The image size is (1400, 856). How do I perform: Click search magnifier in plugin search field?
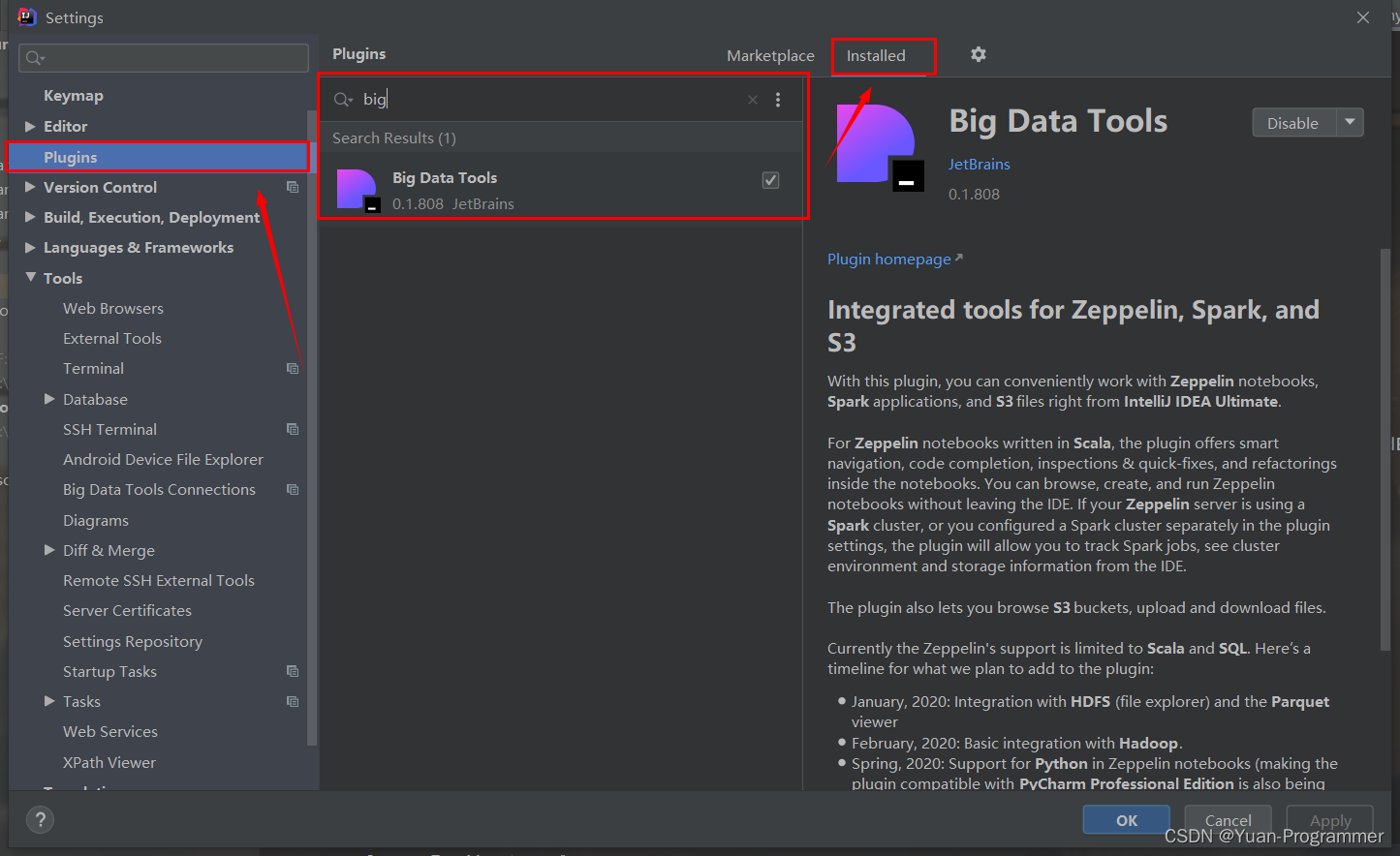(343, 100)
